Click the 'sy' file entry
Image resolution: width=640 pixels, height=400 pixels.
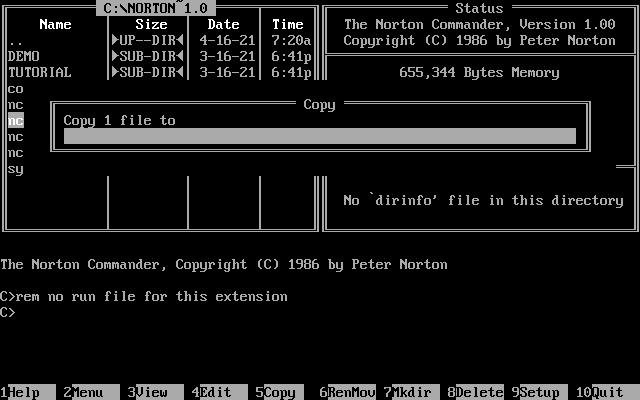16,169
